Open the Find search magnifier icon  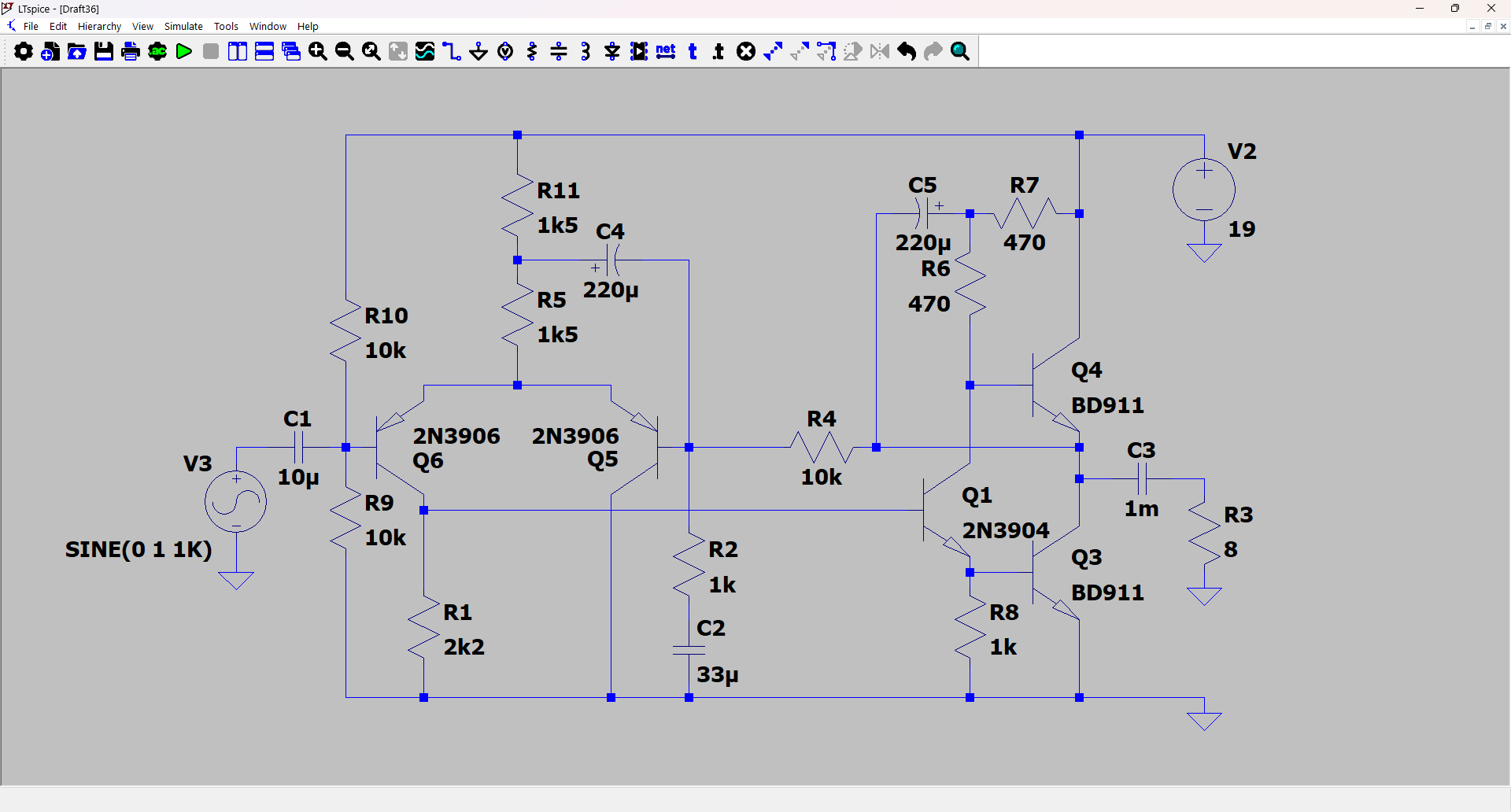point(960,52)
